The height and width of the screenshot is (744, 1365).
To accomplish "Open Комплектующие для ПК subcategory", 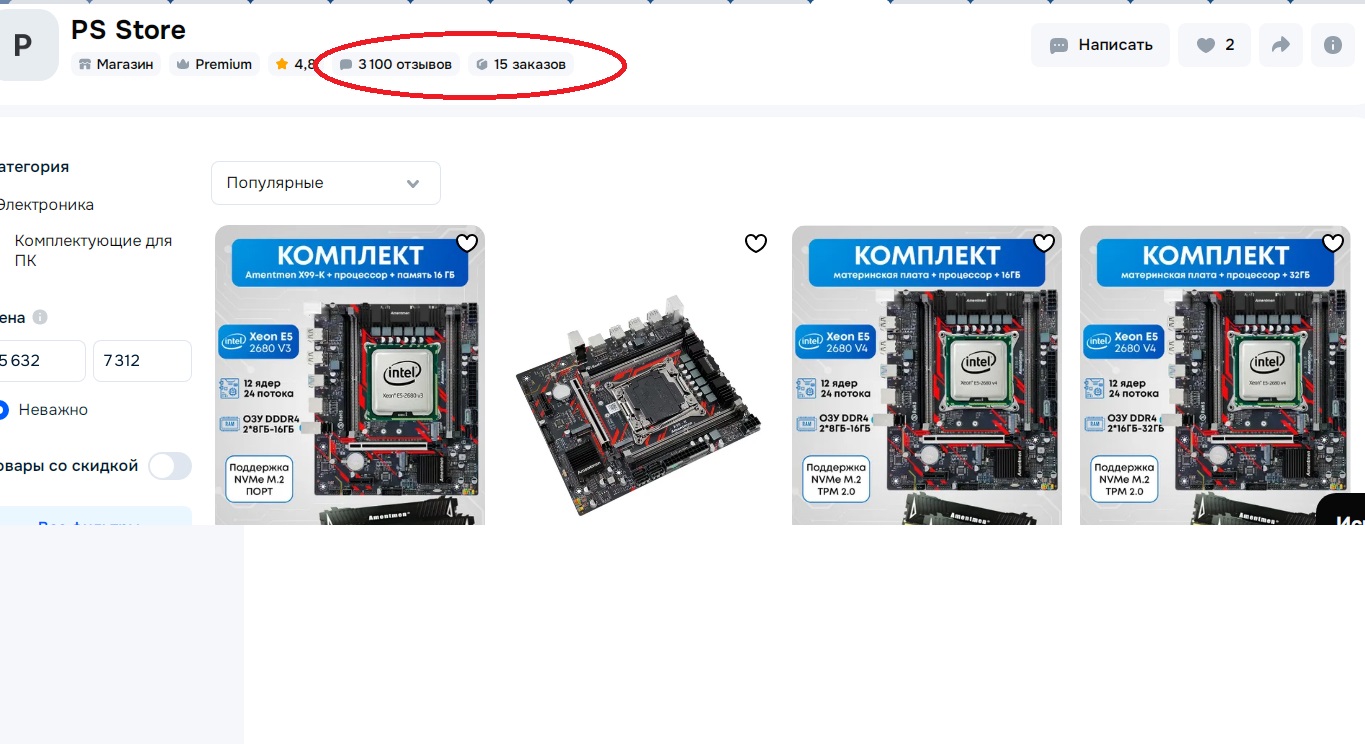I will click(x=93, y=250).
